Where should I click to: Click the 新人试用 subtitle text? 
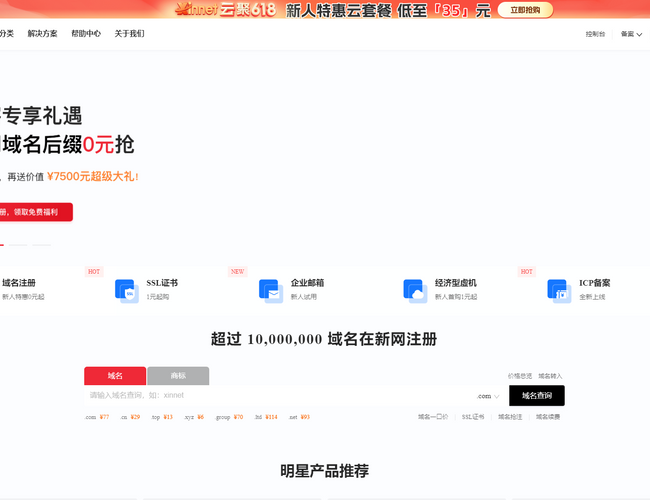tap(303, 297)
